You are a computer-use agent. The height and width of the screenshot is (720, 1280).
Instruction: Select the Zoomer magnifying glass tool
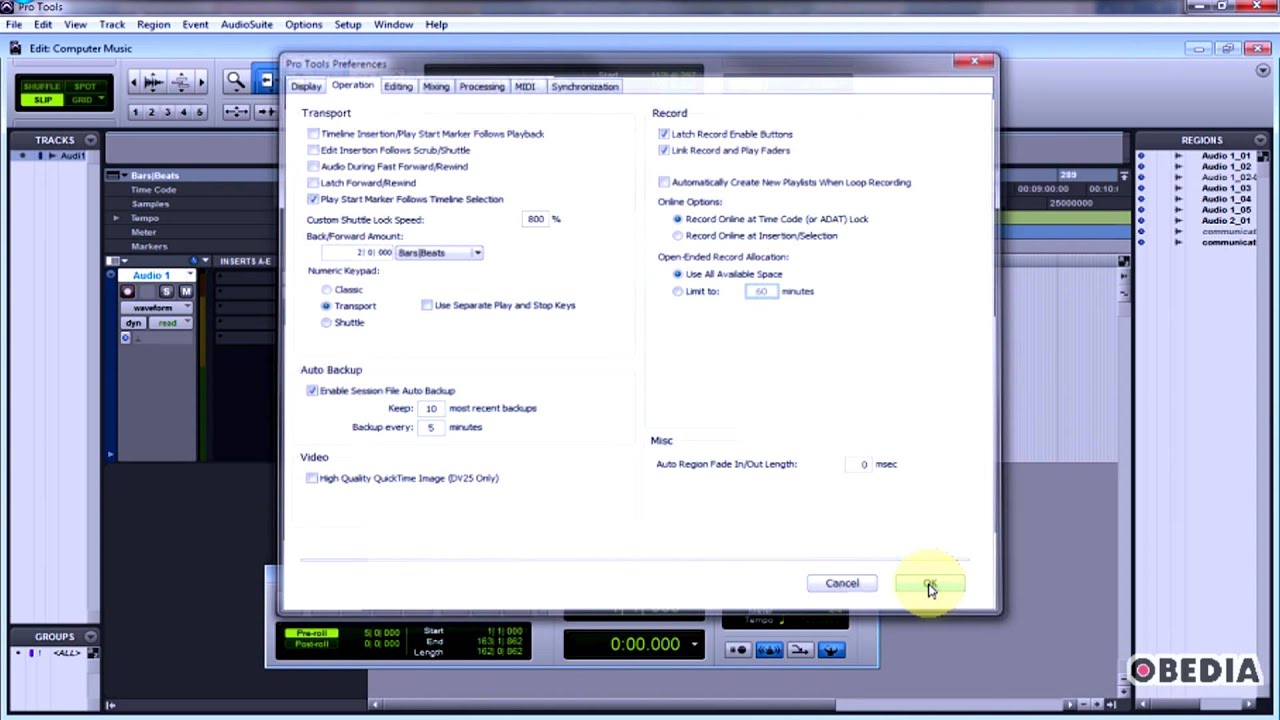[236, 82]
